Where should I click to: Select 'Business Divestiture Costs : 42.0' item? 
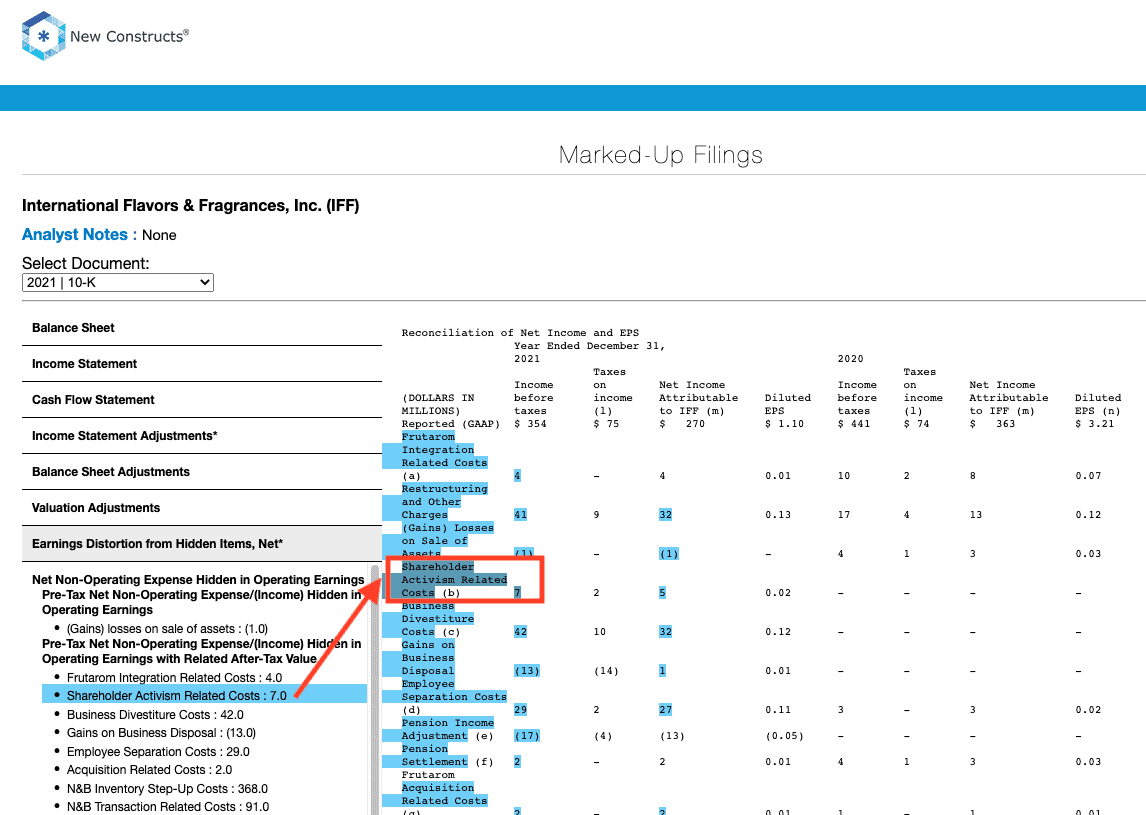[x=155, y=715]
